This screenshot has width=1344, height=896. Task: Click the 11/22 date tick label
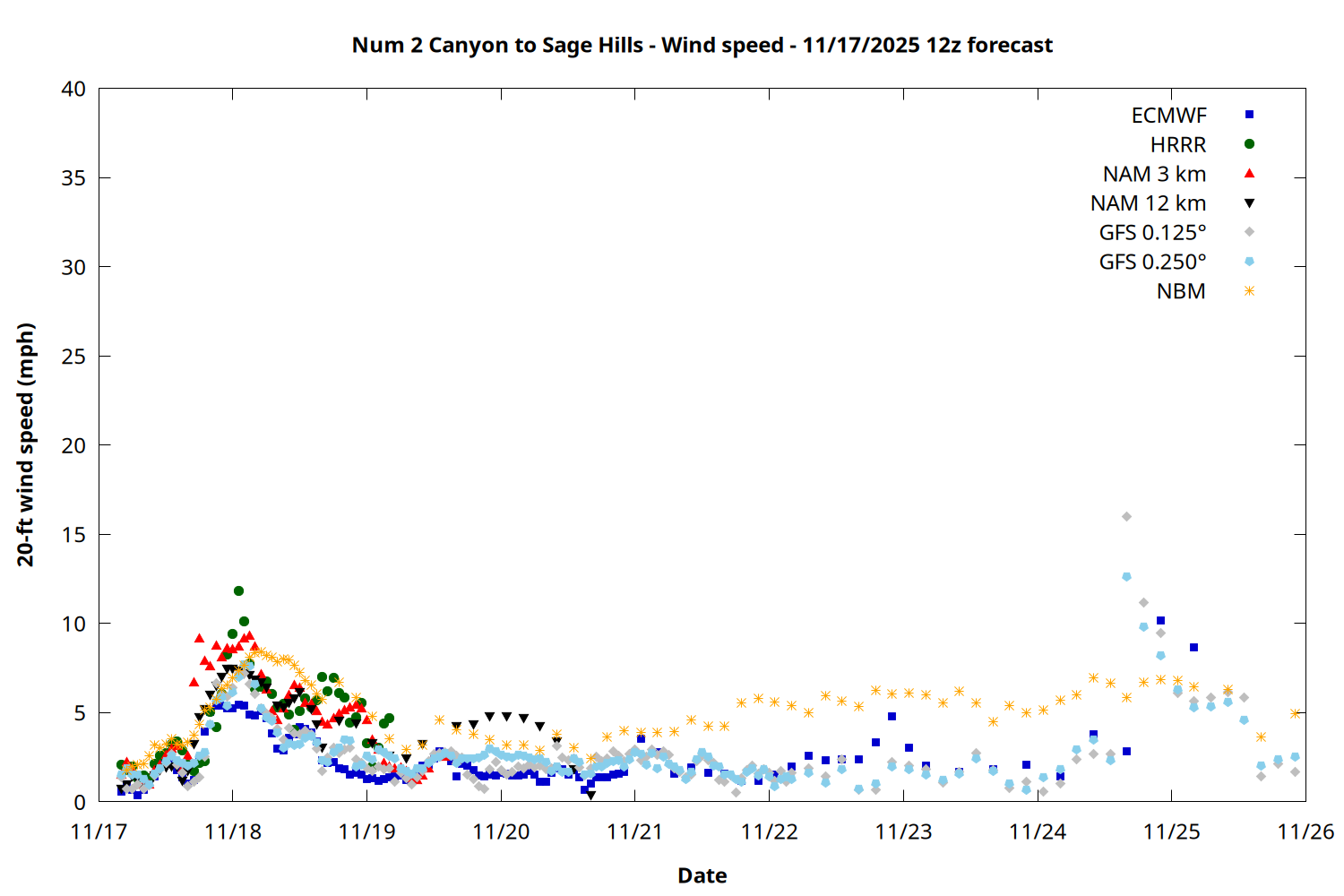click(x=769, y=831)
